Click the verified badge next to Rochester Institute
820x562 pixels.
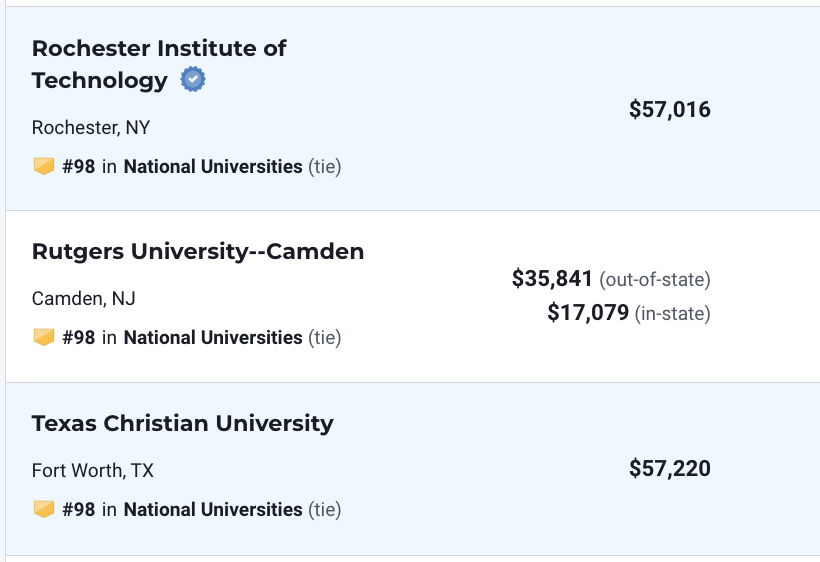pos(193,79)
